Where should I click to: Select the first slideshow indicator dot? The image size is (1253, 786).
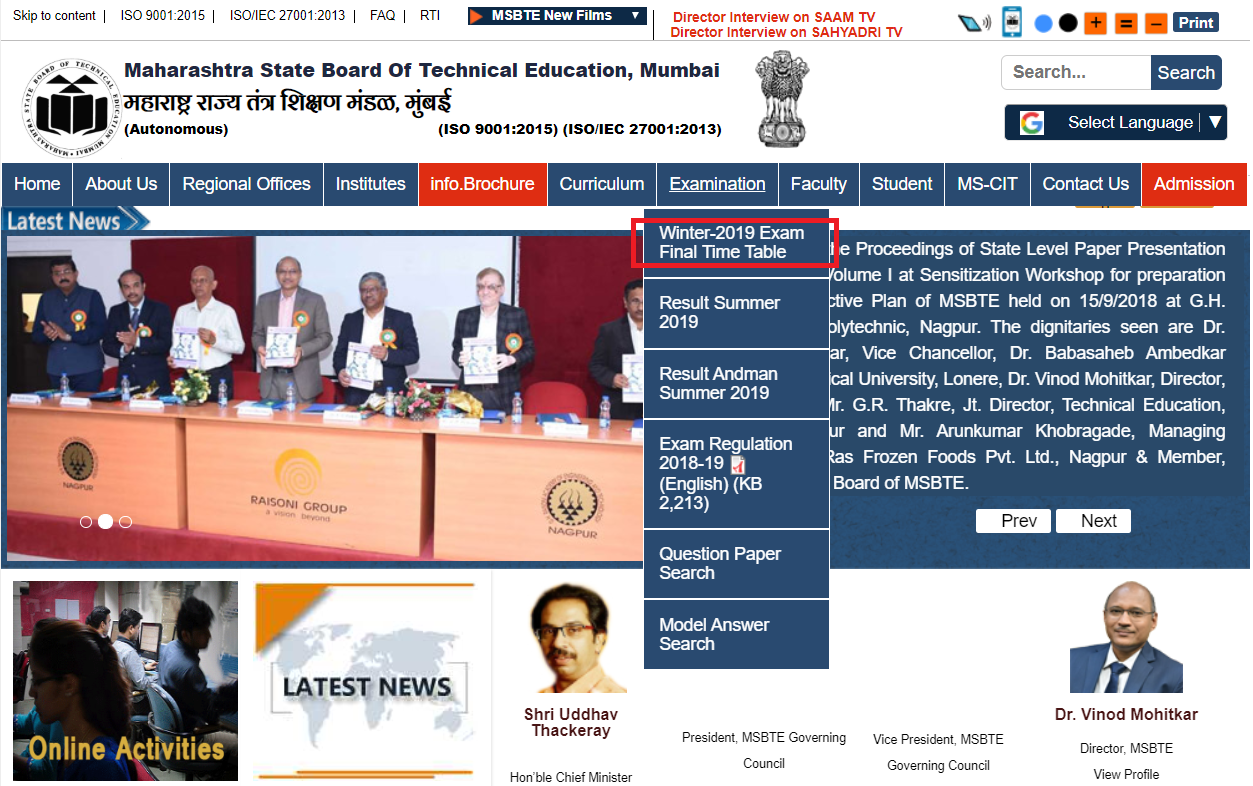[x=86, y=521]
